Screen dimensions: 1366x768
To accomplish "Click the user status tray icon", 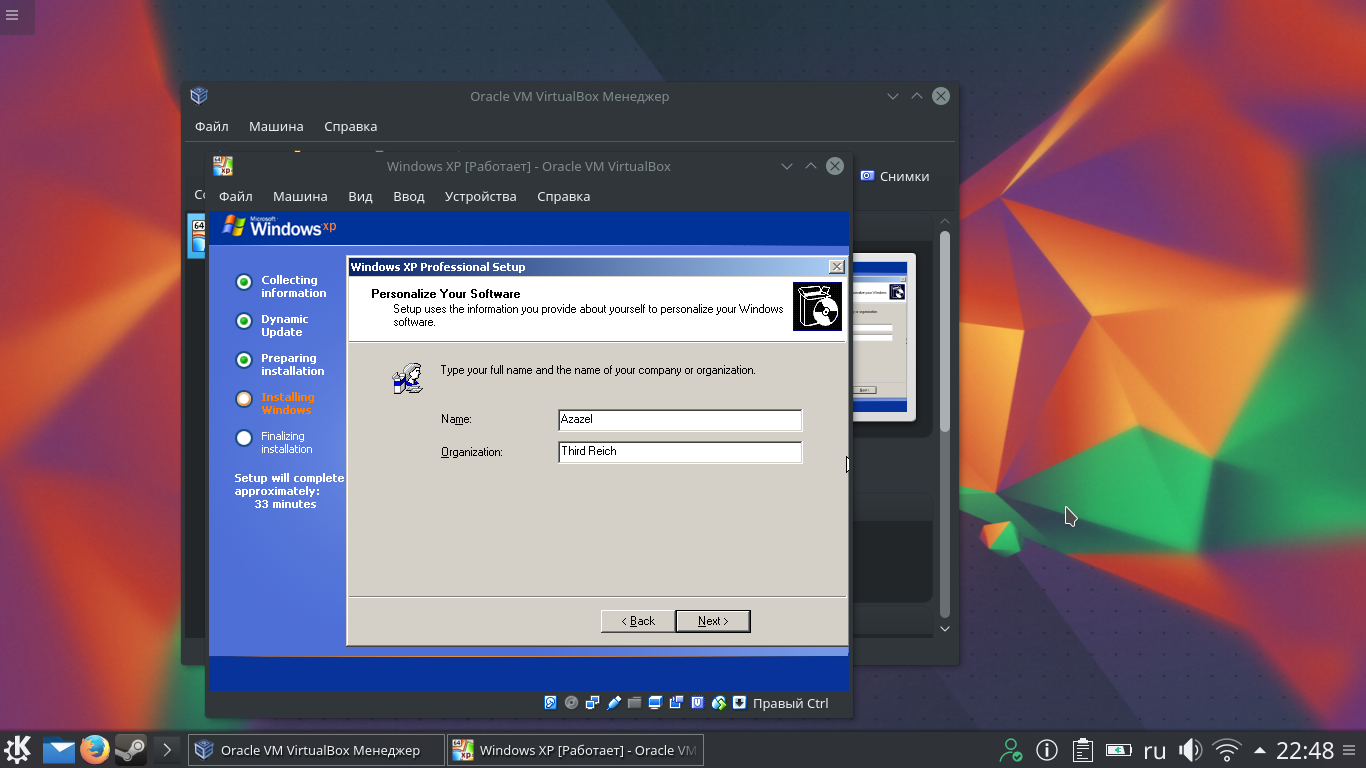I will coord(1011,749).
